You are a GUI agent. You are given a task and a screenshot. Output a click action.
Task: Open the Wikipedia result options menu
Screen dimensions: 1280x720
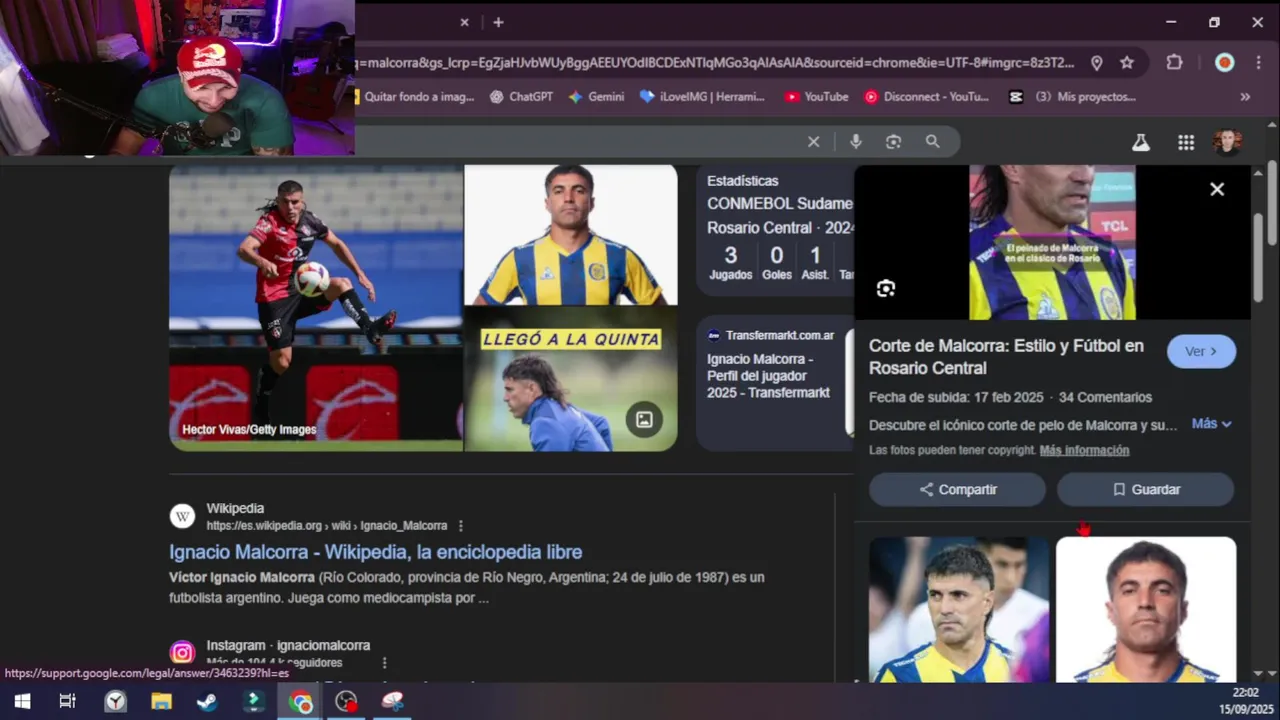461,526
